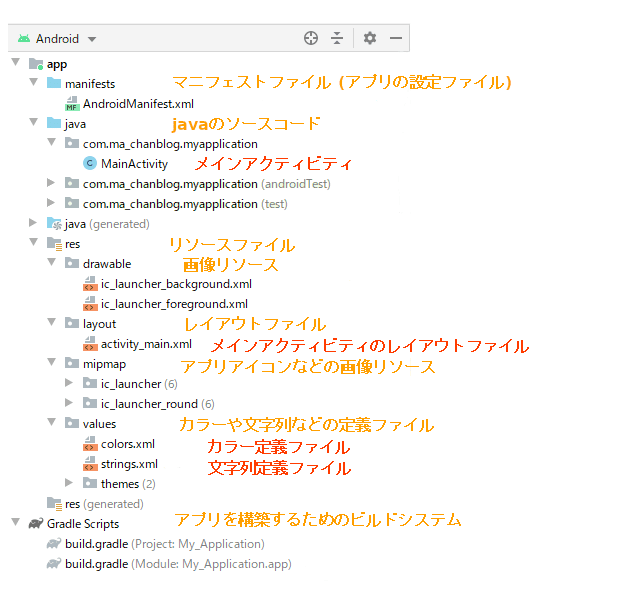Open the MainActivity class
640x610 pixels.
pyautogui.click(x=134, y=164)
